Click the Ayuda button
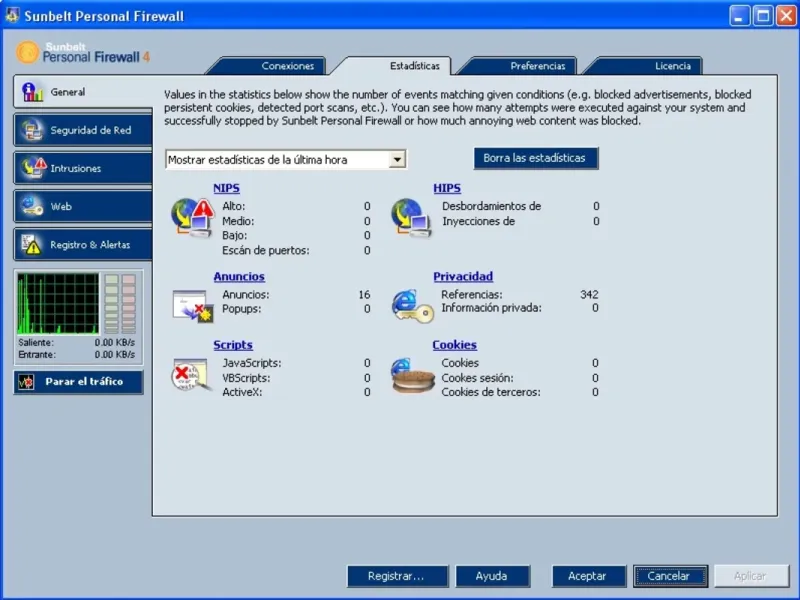This screenshot has height=600, width=800. tap(492, 576)
